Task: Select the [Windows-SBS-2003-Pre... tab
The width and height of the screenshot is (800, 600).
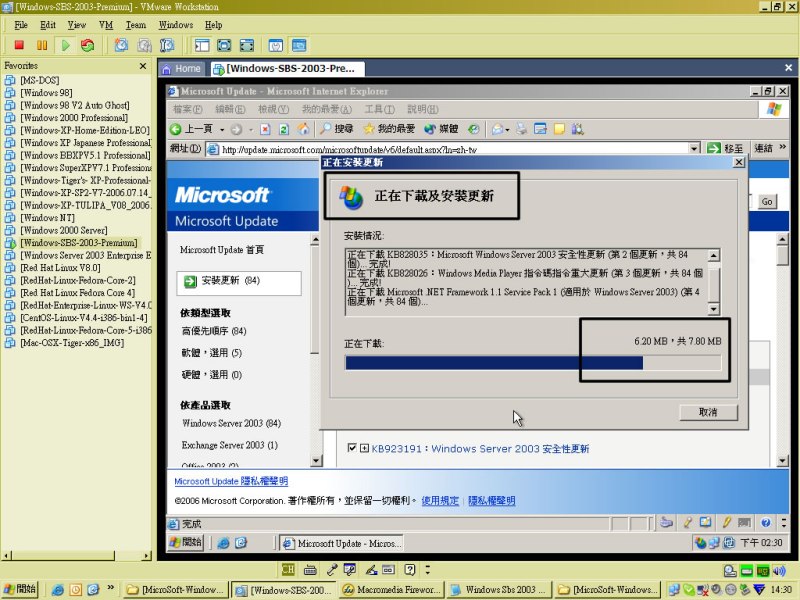Action: (288, 68)
